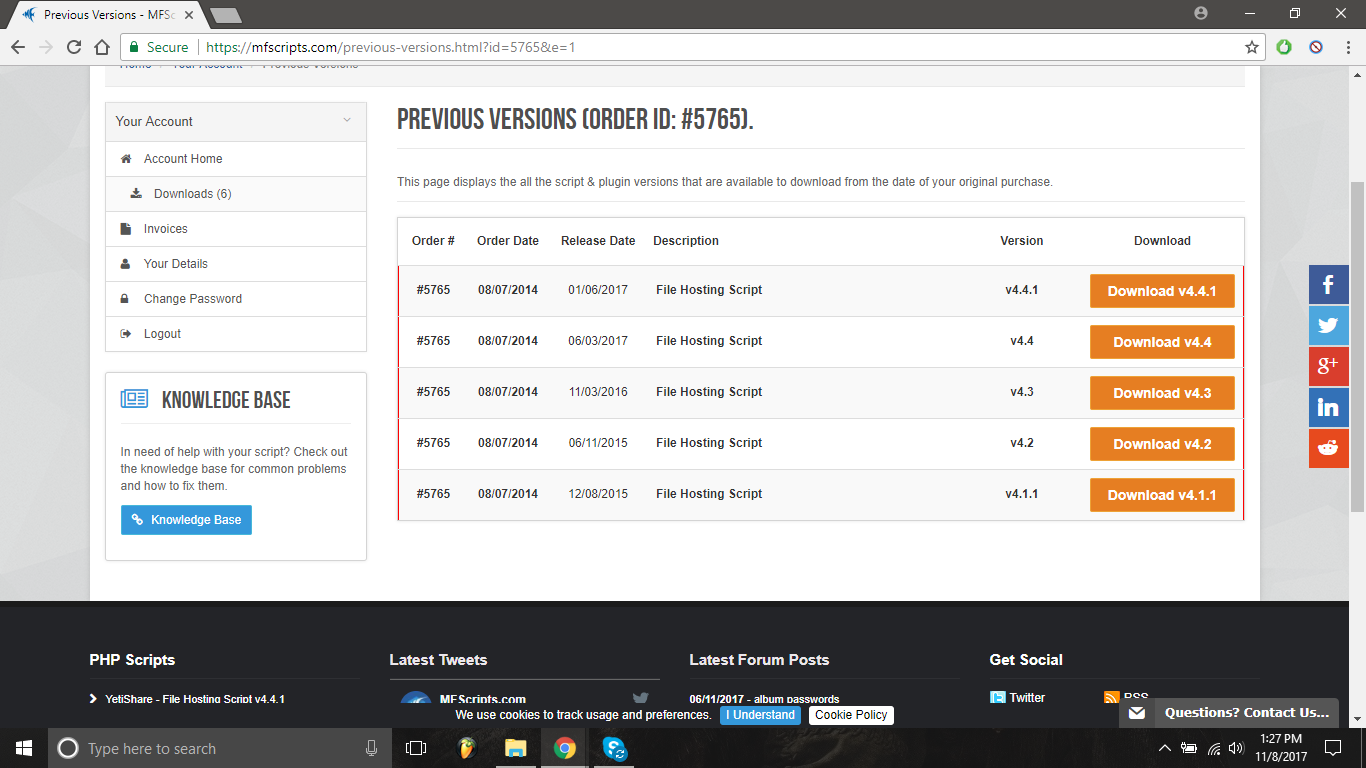The width and height of the screenshot is (1366, 768).
Task: Click the LinkedIn share icon
Action: (x=1328, y=408)
